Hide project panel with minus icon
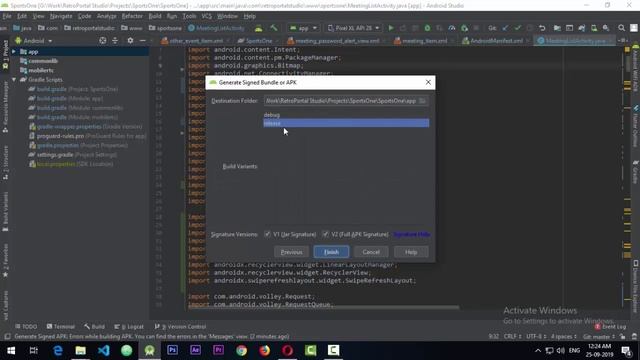This screenshot has height=360, width=640. coord(142,40)
